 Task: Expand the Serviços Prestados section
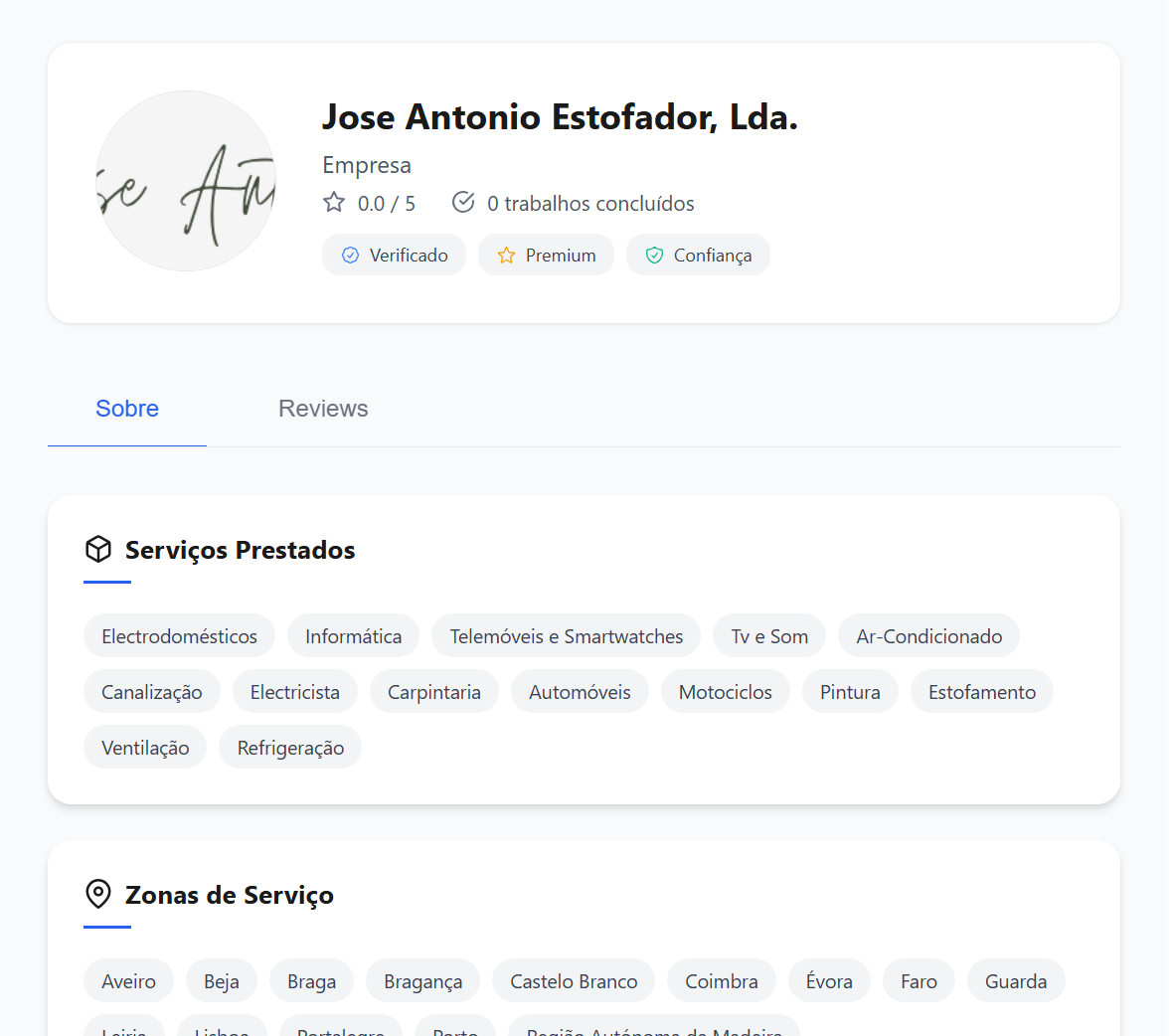[x=239, y=550]
